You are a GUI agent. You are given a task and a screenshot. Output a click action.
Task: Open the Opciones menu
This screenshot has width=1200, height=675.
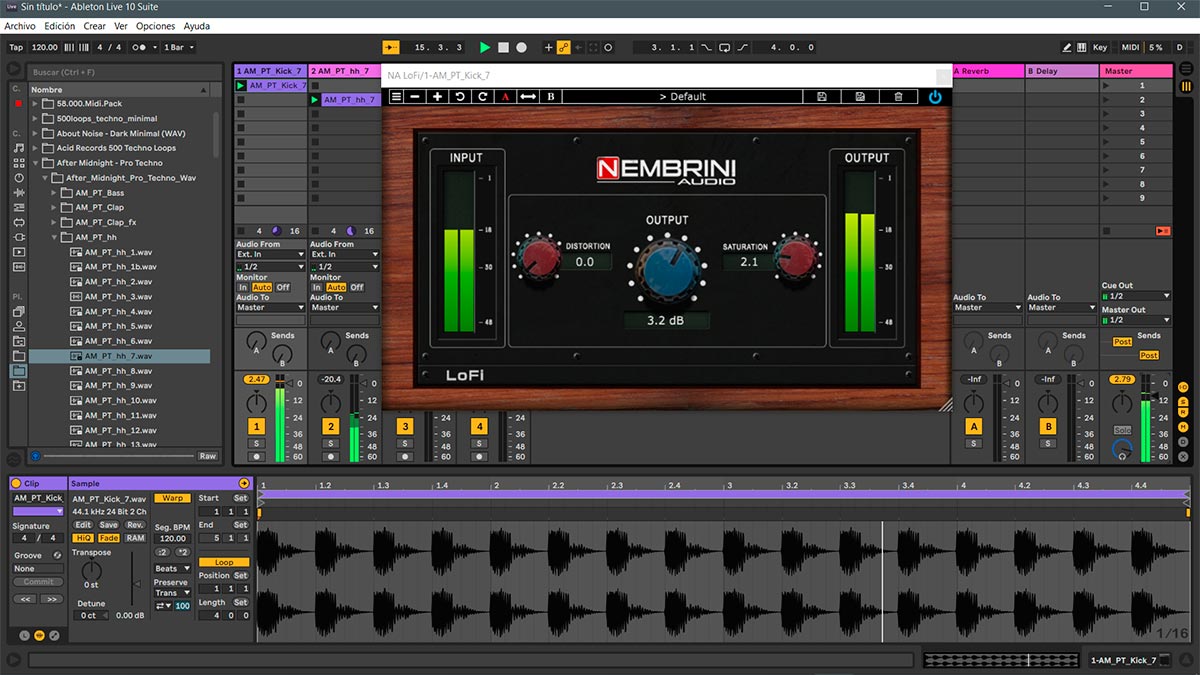[x=155, y=26]
